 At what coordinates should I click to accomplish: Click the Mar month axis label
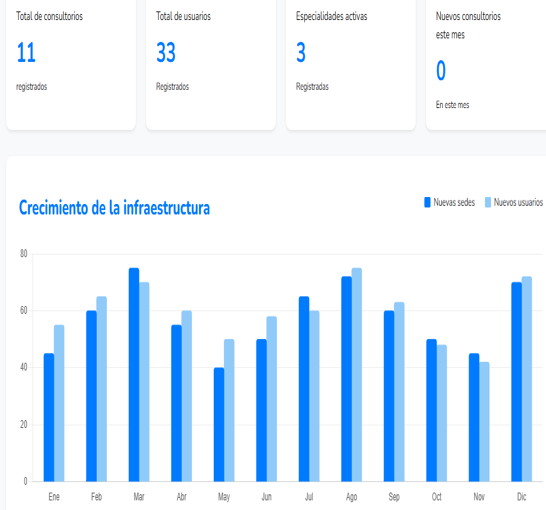pyautogui.click(x=139, y=496)
